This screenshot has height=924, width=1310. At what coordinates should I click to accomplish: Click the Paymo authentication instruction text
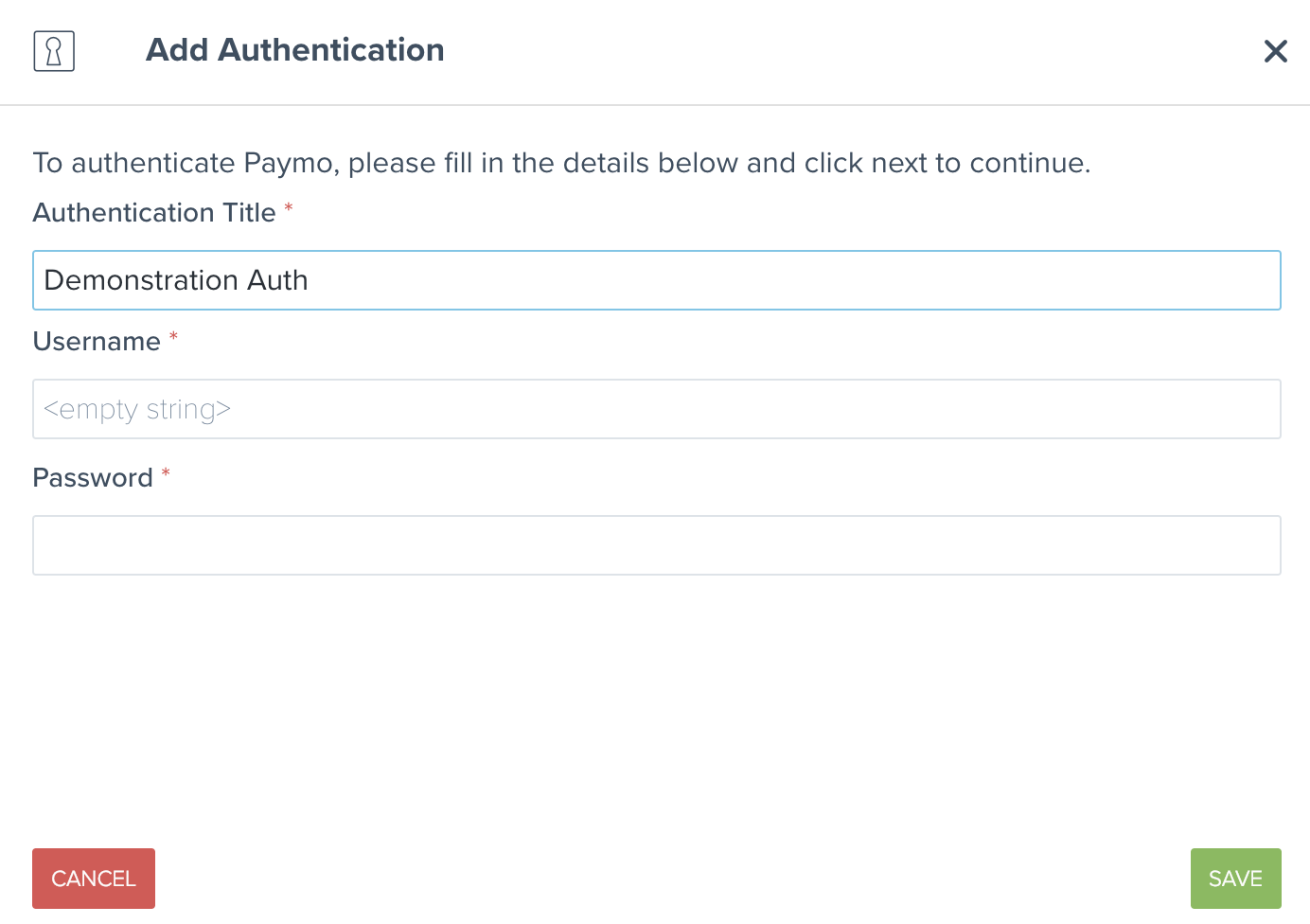[561, 163]
